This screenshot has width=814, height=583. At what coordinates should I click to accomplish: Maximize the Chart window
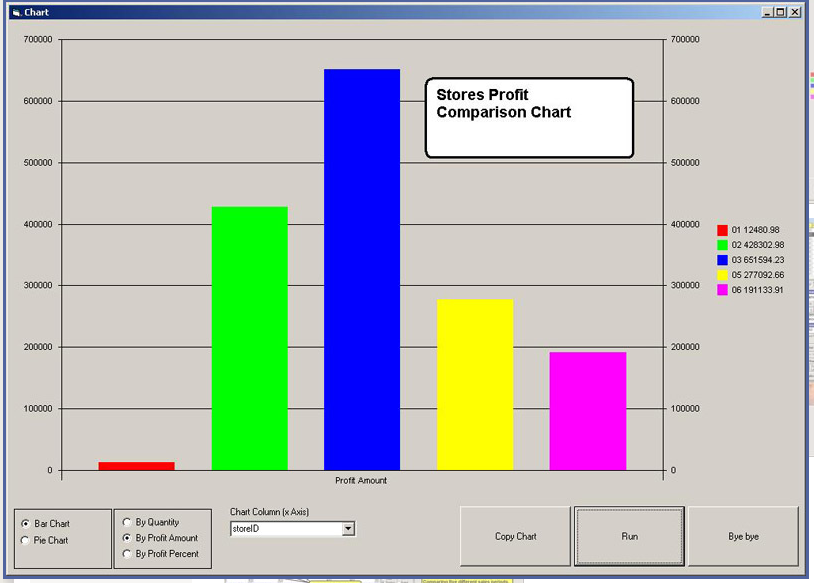point(781,12)
